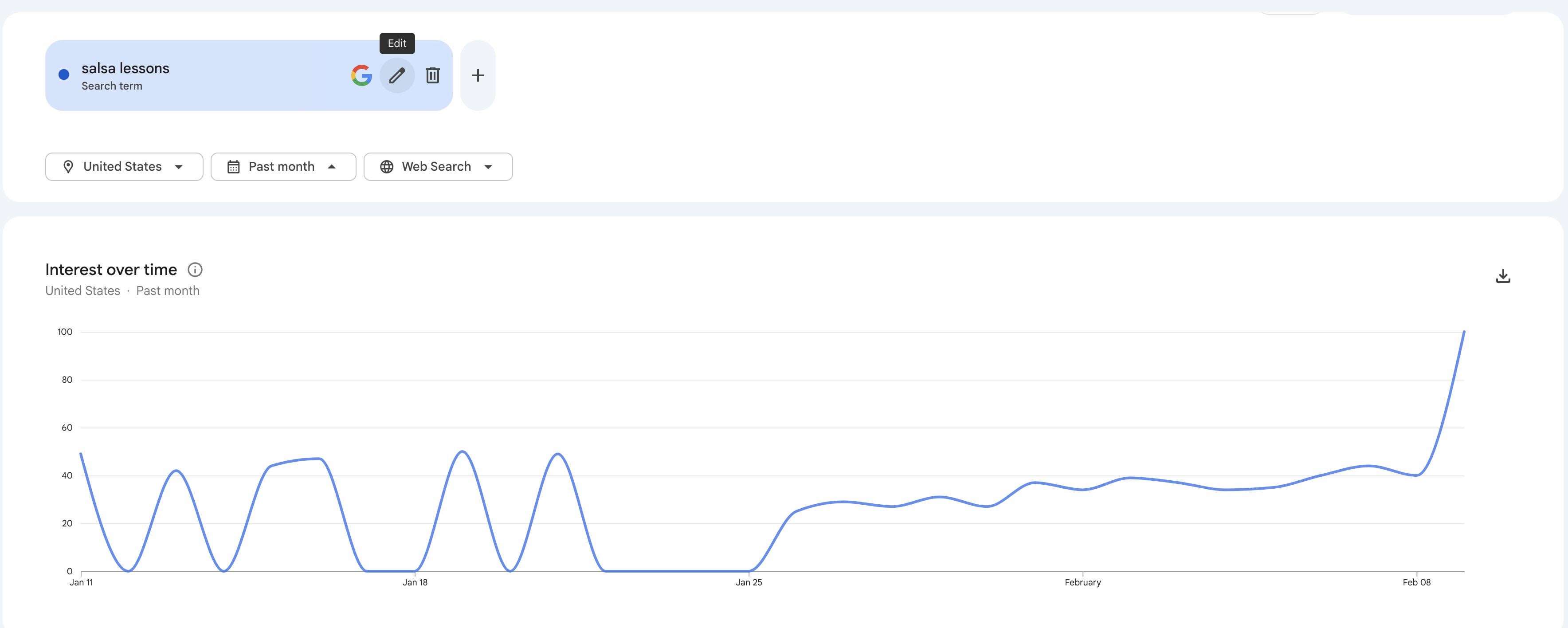Screen dimensions: 1568x628
Task: Delete the salsa lessons search term
Action: pyautogui.click(x=432, y=75)
